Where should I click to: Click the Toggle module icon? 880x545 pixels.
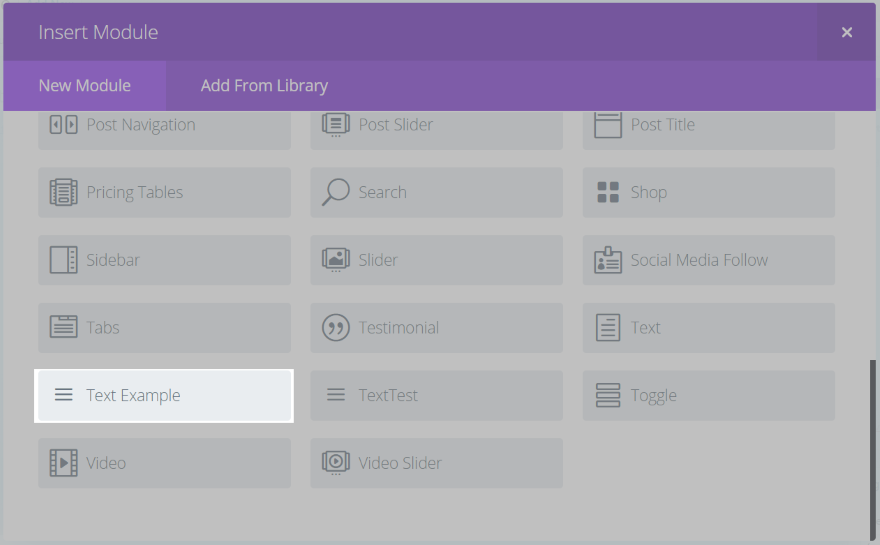point(608,395)
